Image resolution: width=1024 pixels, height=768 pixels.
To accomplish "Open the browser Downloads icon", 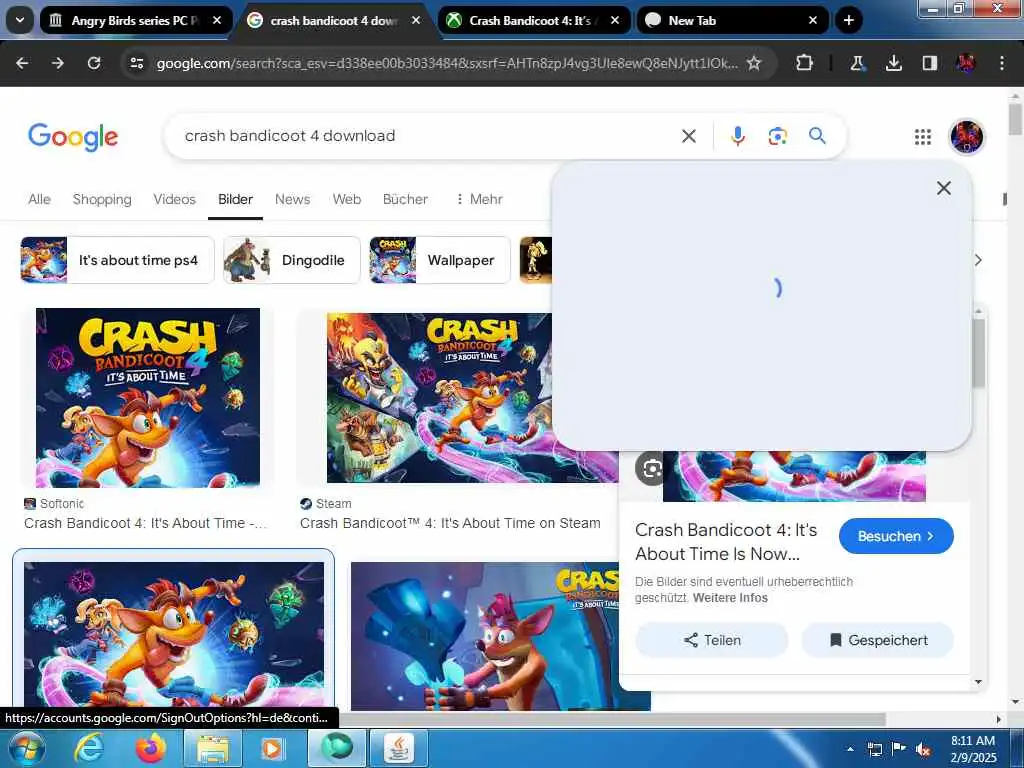I will [x=893, y=63].
